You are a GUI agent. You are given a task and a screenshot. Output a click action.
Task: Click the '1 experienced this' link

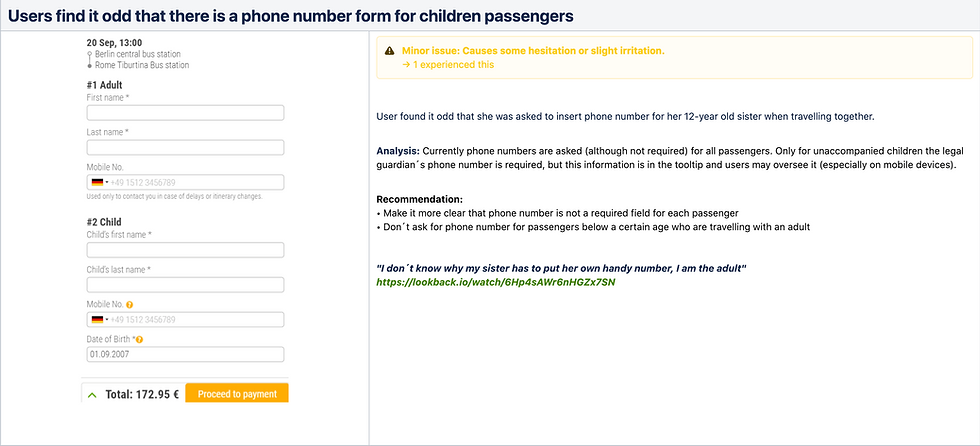(448, 64)
